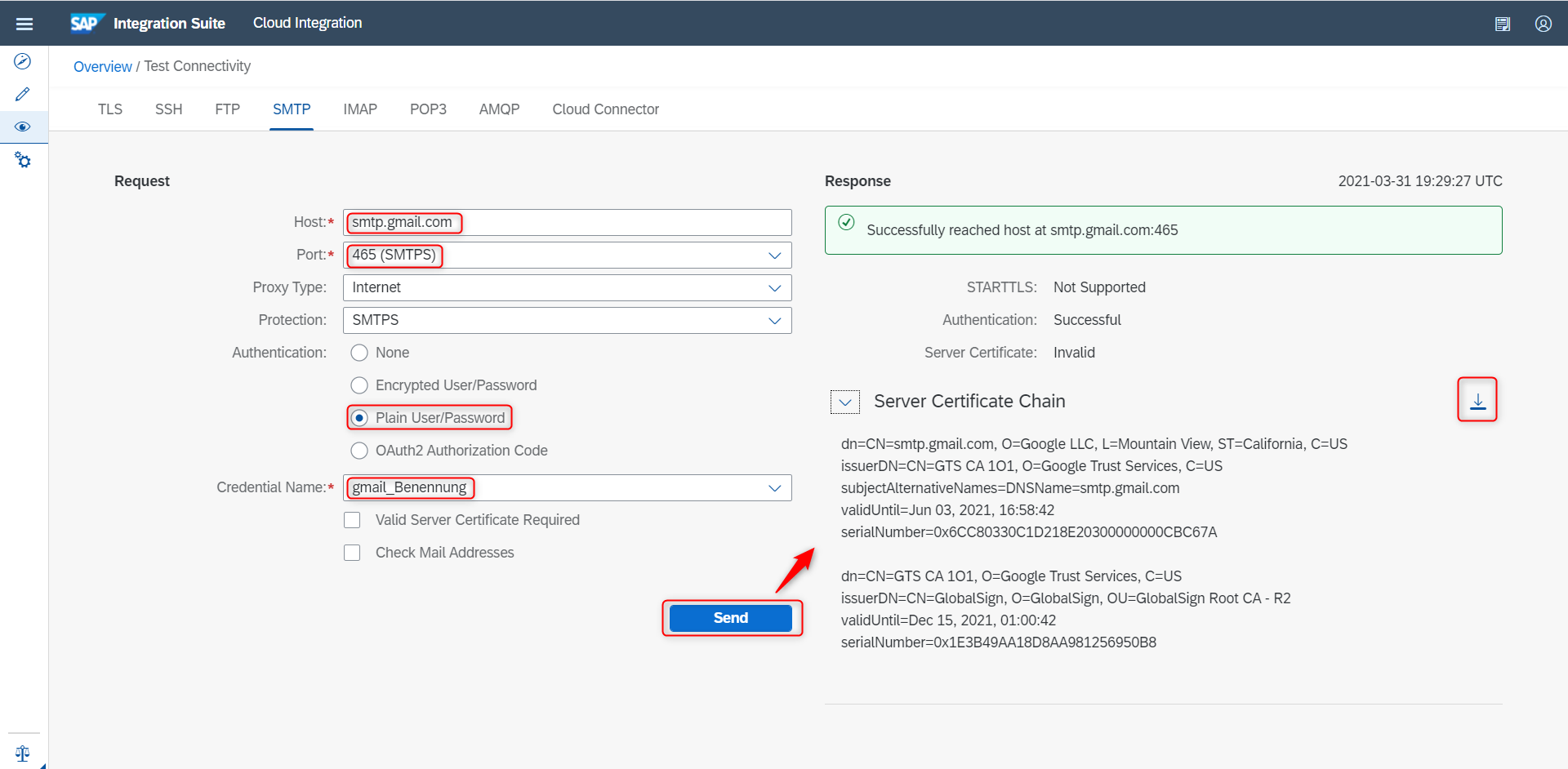Switch to the SMTP tab
1568x769 pixels.
pyautogui.click(x=292, y=109)
